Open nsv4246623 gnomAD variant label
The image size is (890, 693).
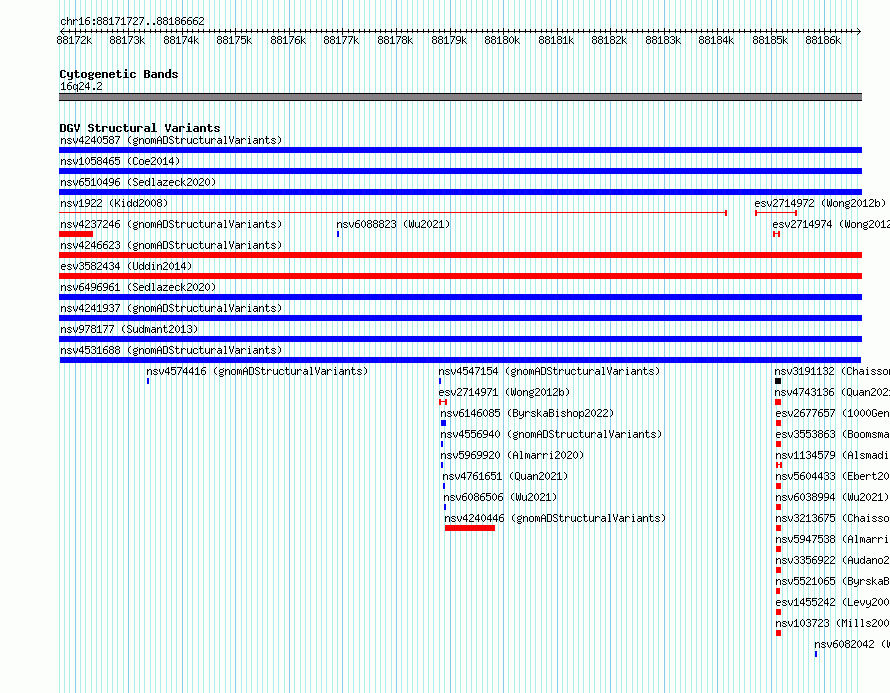click(x=171, y=245)
